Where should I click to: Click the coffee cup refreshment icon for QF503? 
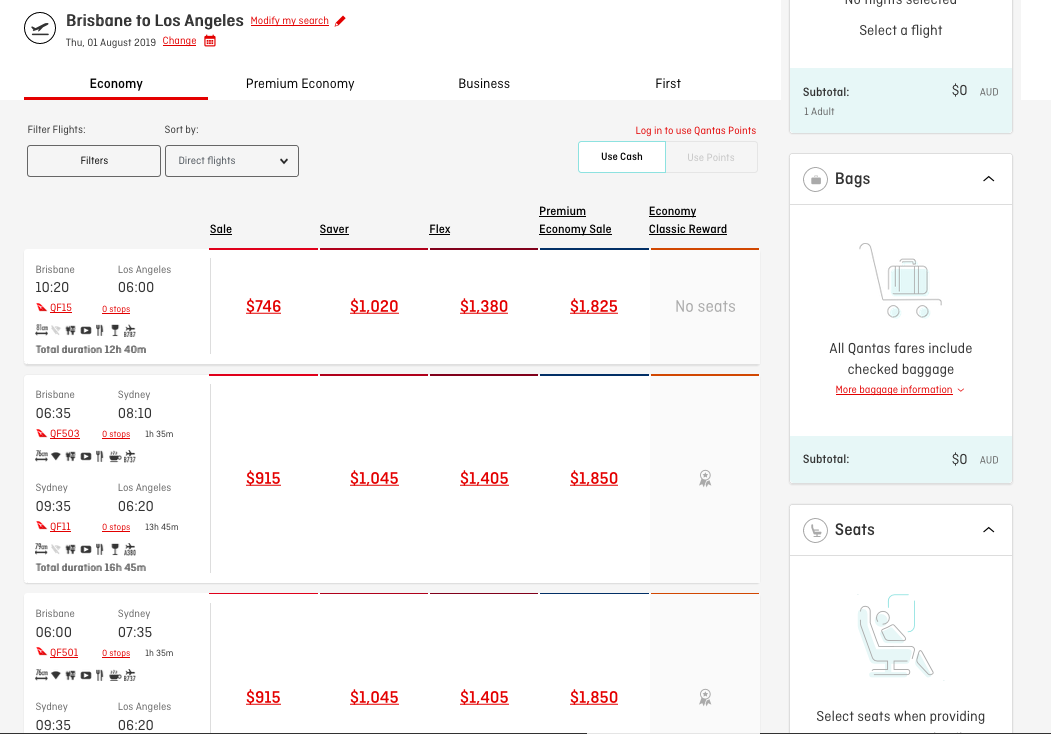coord(115,456)
